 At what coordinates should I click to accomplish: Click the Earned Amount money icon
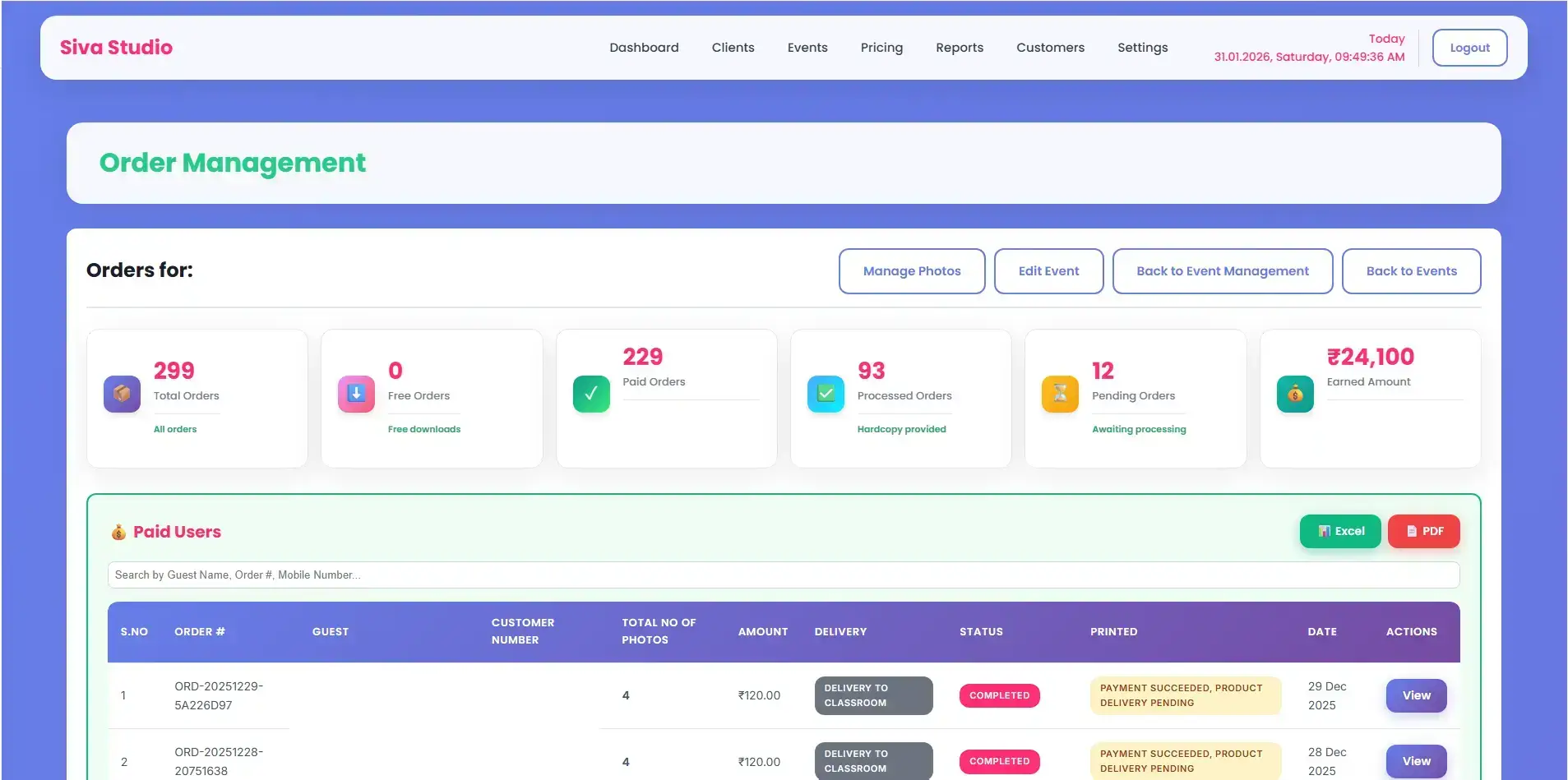1295,394
